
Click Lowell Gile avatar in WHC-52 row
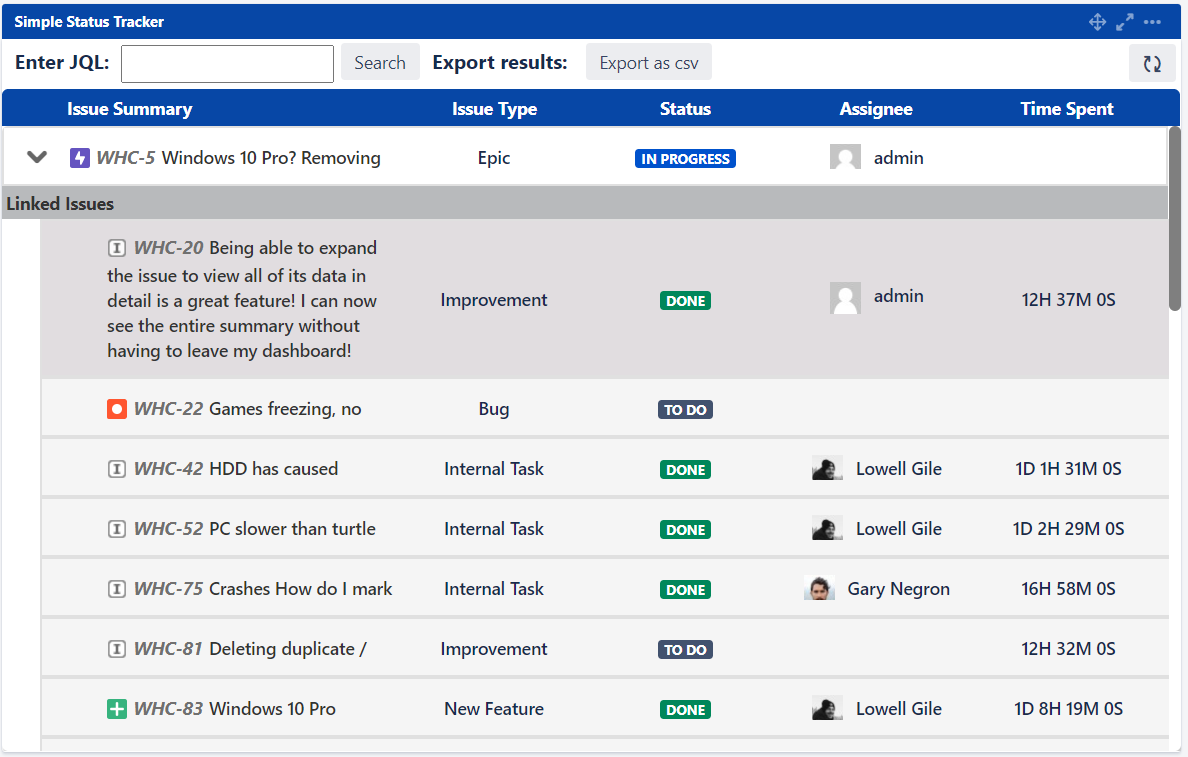pyautogui.click(x=827, y=528)
